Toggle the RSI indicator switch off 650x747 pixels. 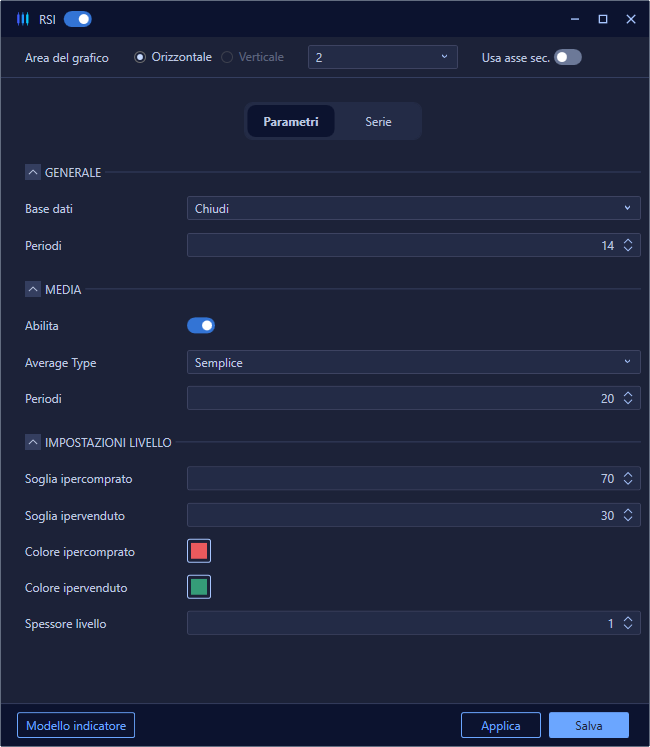pos(78,19)
